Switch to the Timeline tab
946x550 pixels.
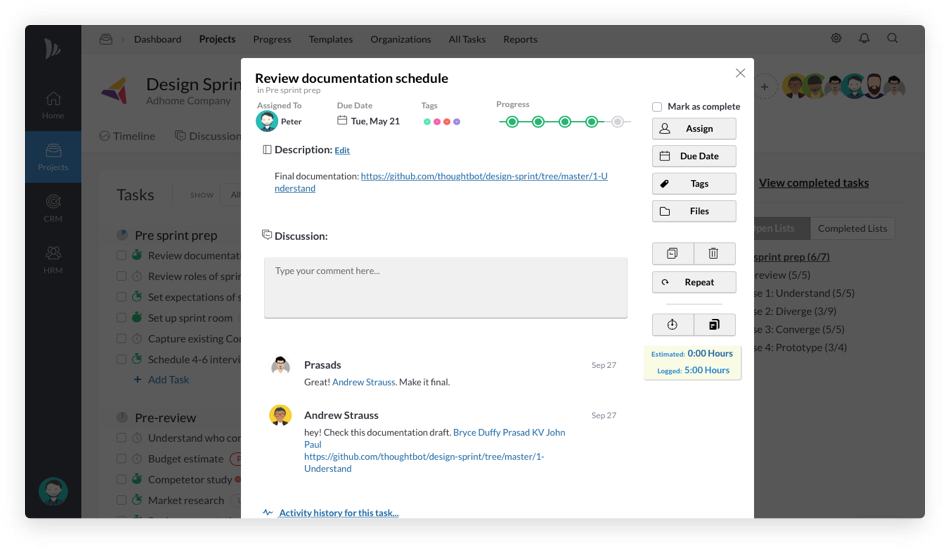[x=127, y=136]
